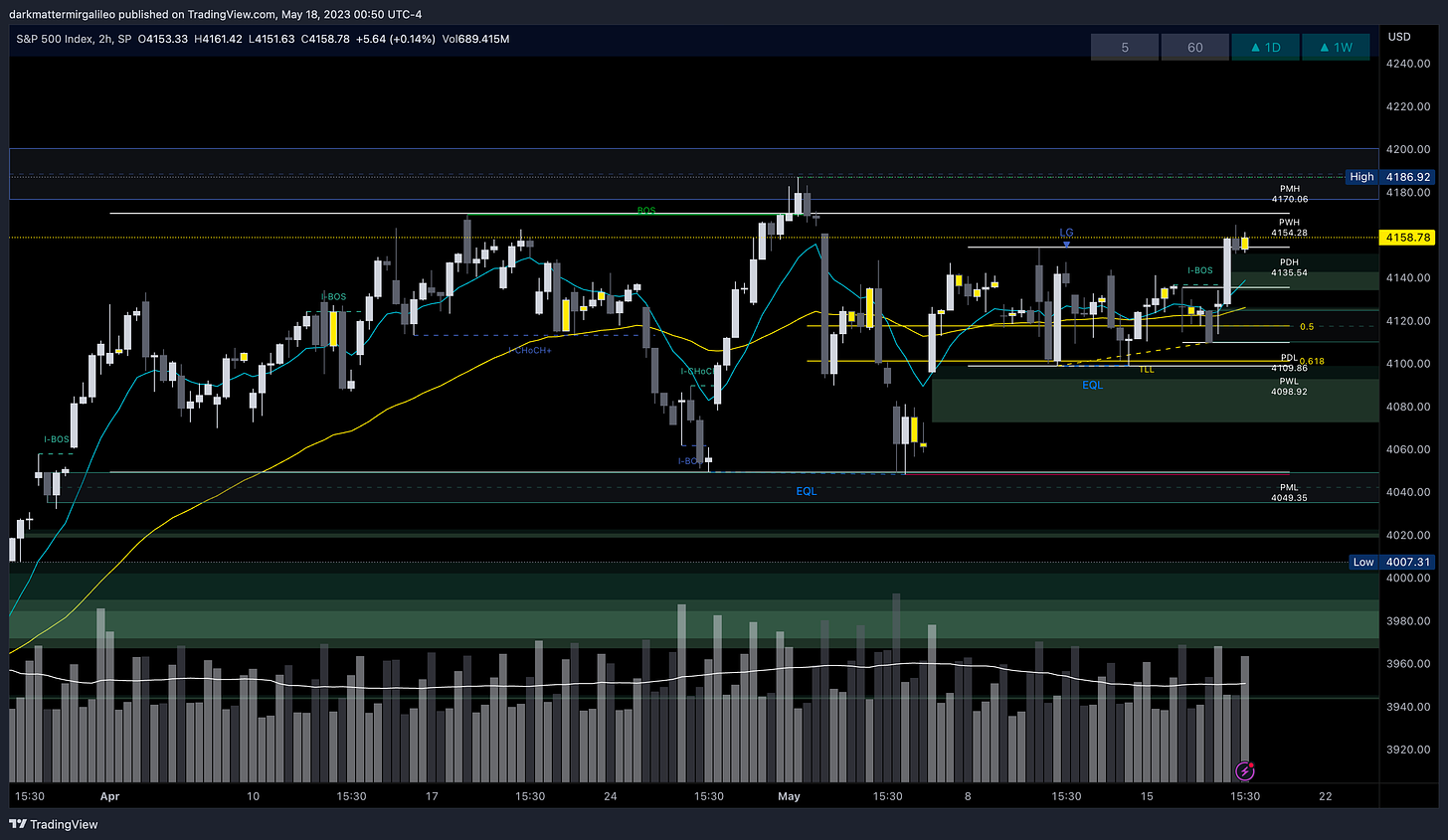Click the PWL 4098.92 level label
The image size is (1448, 840).
point(1289,387)
